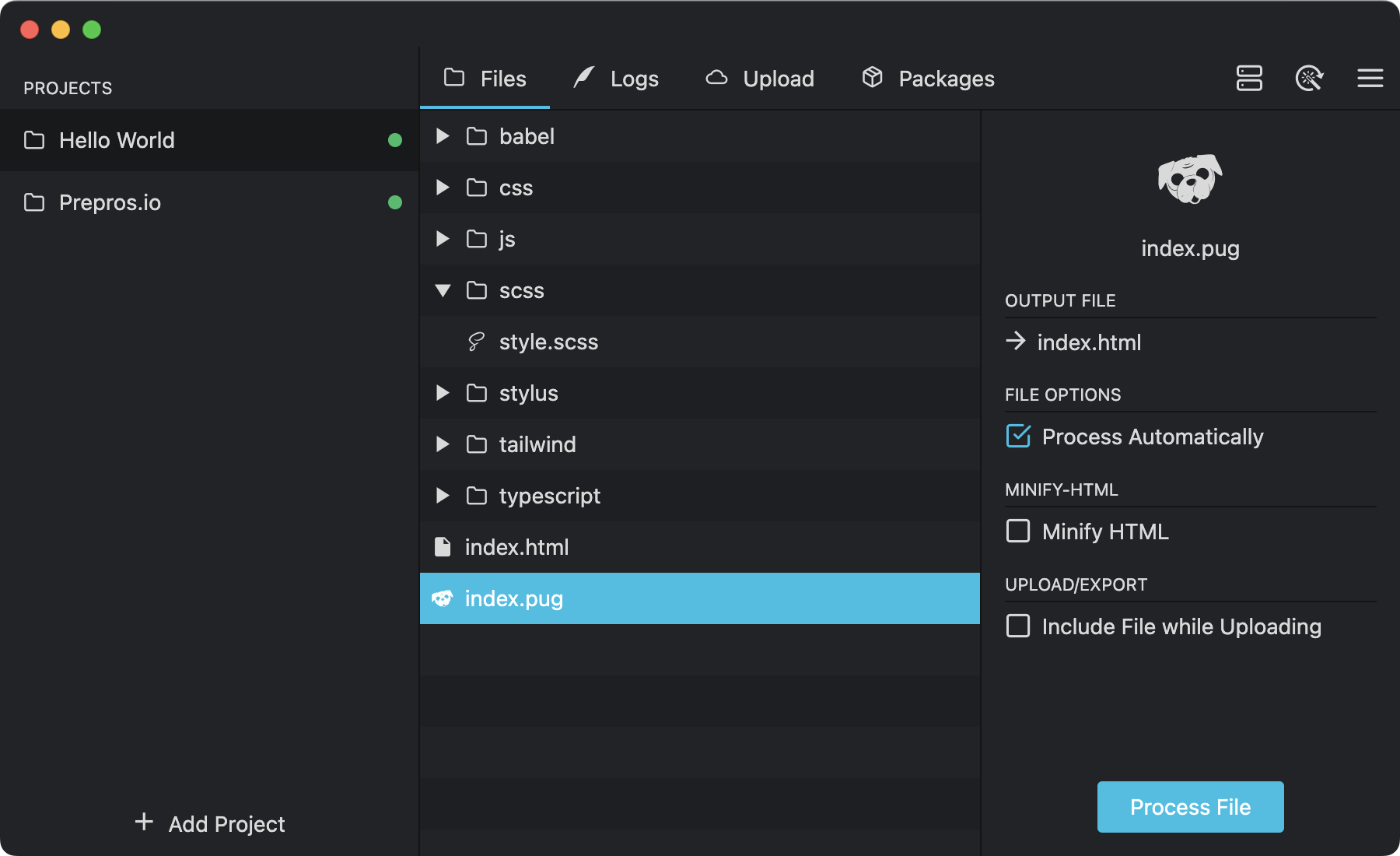
Task: Expand the babel folder
Action: click(443, 136)
